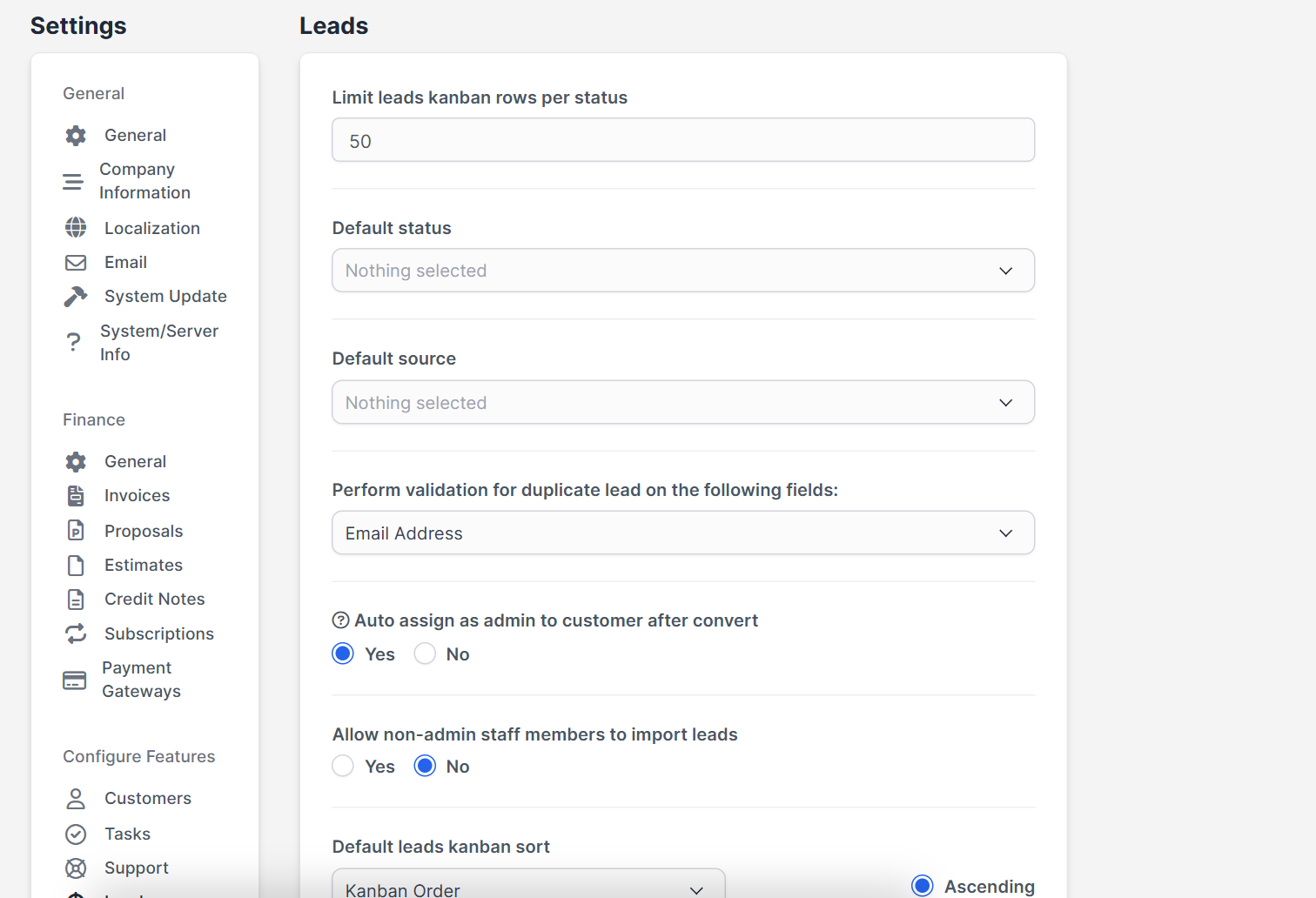This screenshot has height=898, width=1316.
Task: Click the Tasks checkmark circle icon
Action: point(76,834)
